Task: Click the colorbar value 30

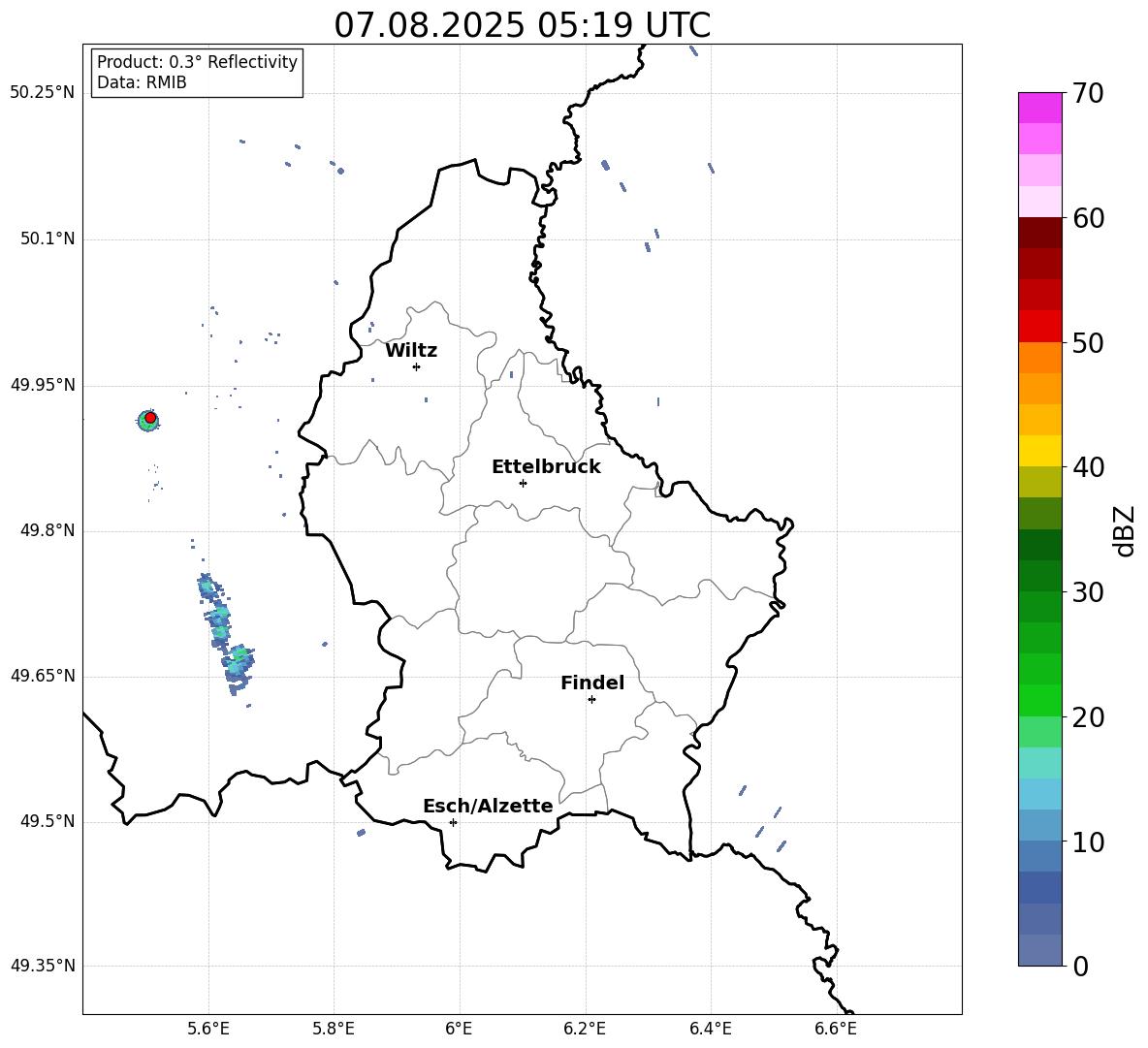Action: [x=1088, y=592]
